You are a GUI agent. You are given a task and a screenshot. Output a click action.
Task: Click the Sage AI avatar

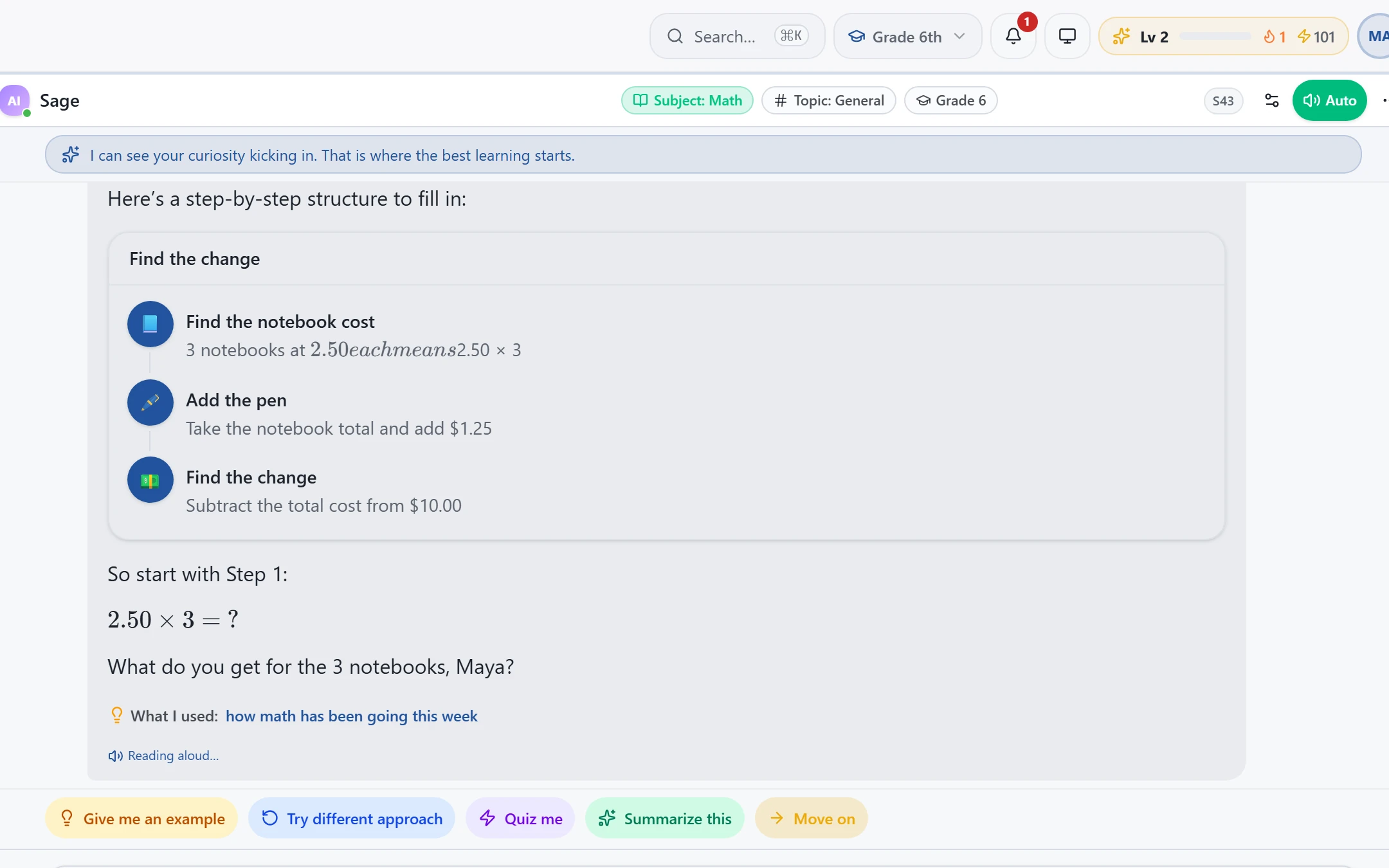coord(14,100)
